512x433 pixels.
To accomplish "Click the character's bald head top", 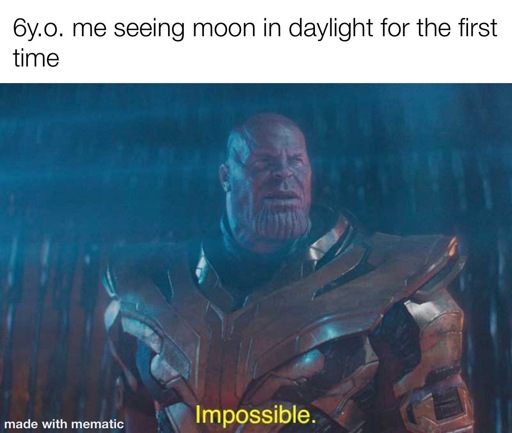I will pyautogui.click(x=267, y=128).
